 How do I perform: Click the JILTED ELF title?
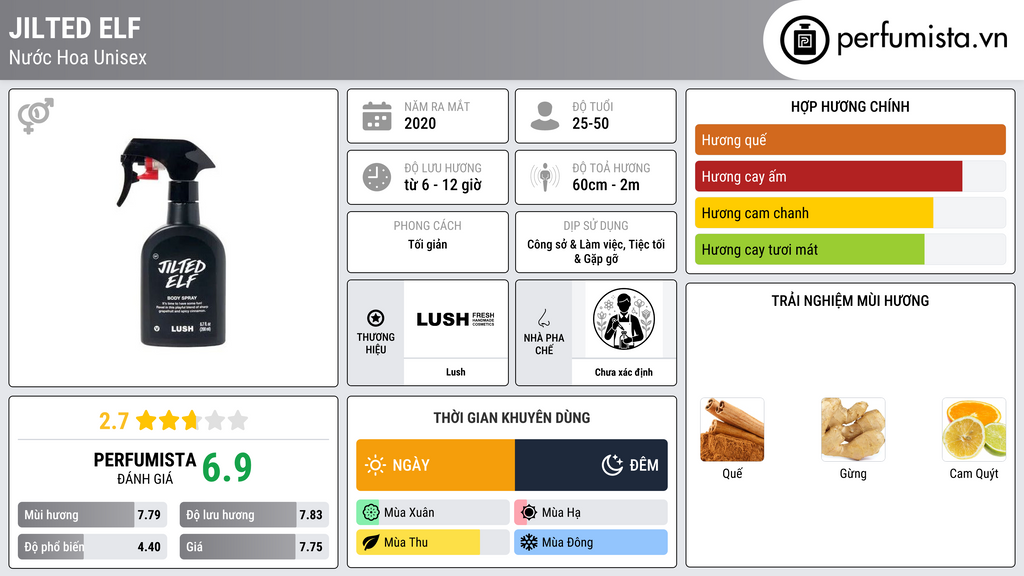tap(74, 28)
